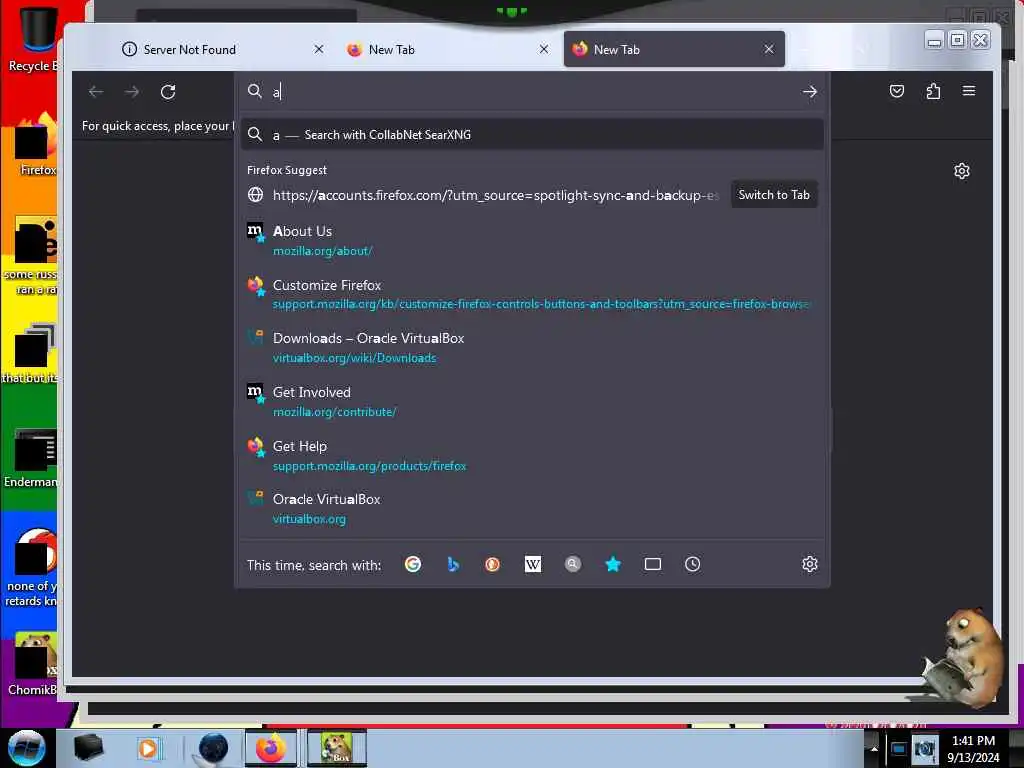Select the Recycle Bin desktop icon
The width and height of the screenshot is (1024, 768).
click(x=33, y=39)
